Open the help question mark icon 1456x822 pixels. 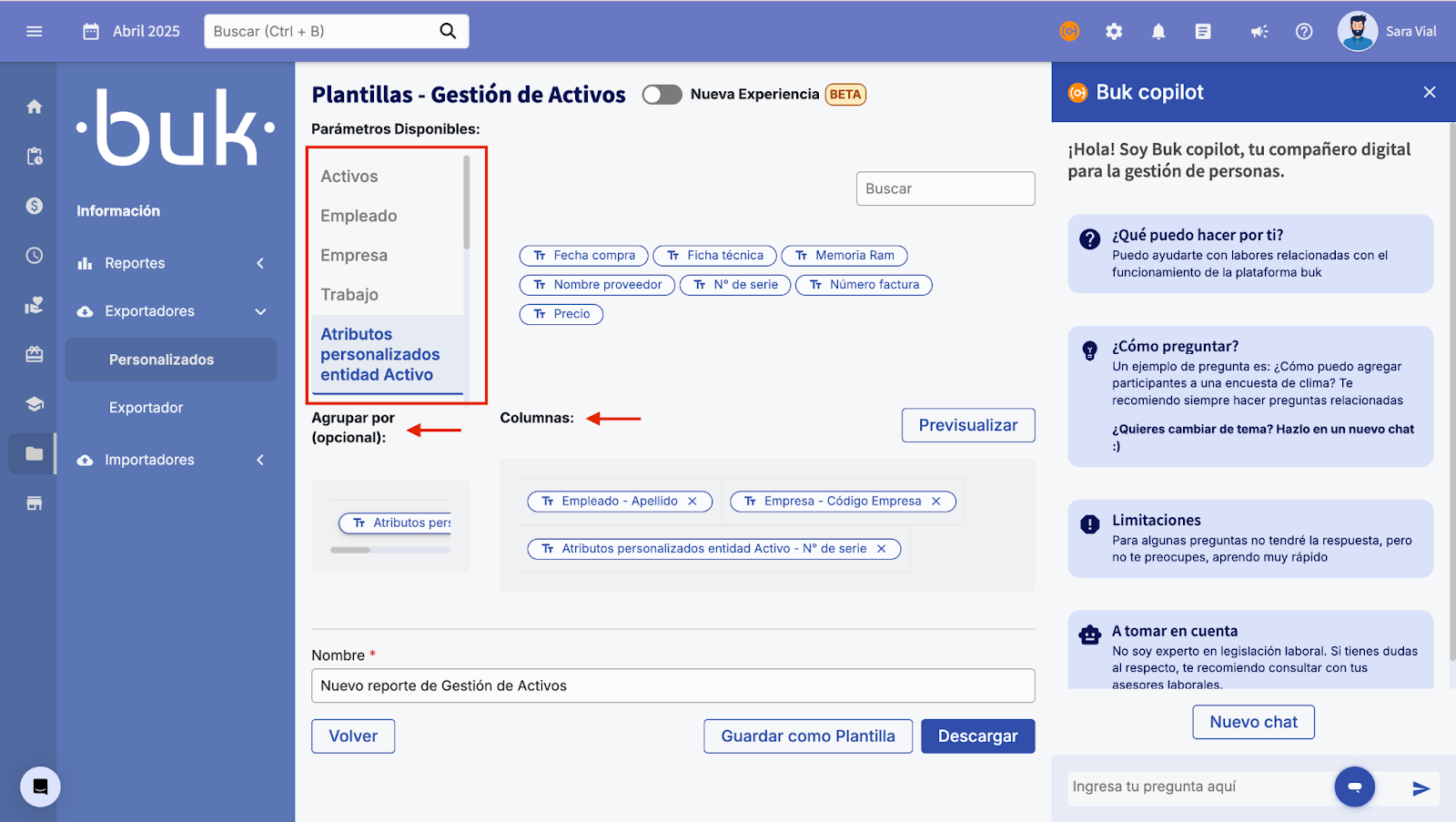(x=1304, y=32)
